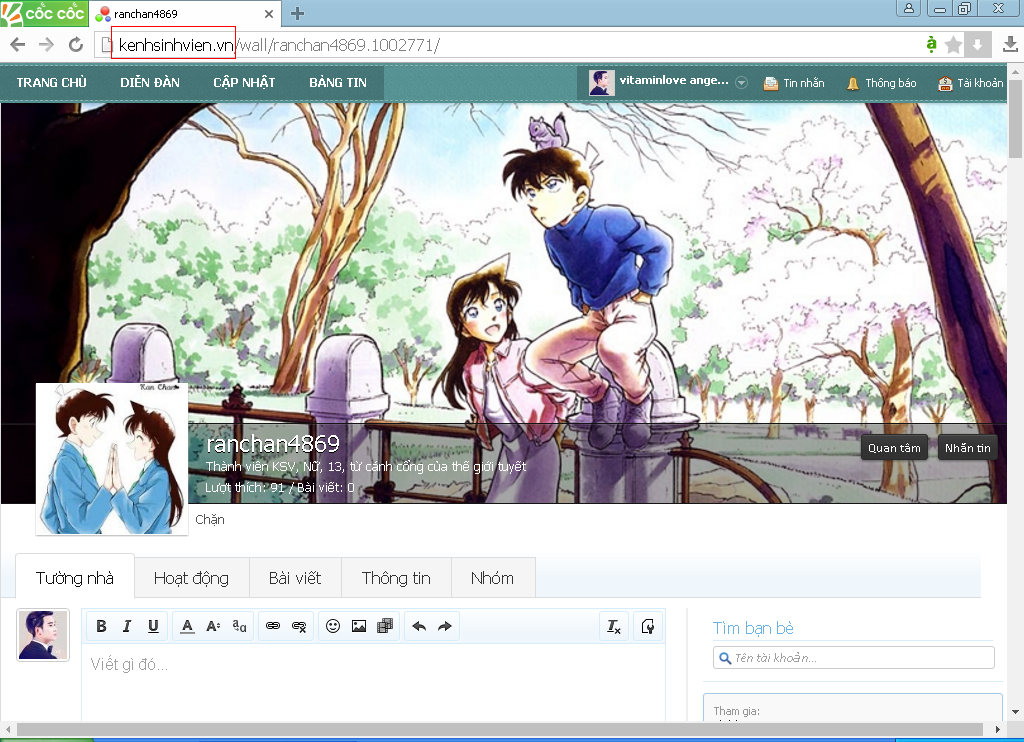The width and height of the screenshot is (1024, 742).
Task: Go forward in browser history
Action: click(x=46, y=45)
